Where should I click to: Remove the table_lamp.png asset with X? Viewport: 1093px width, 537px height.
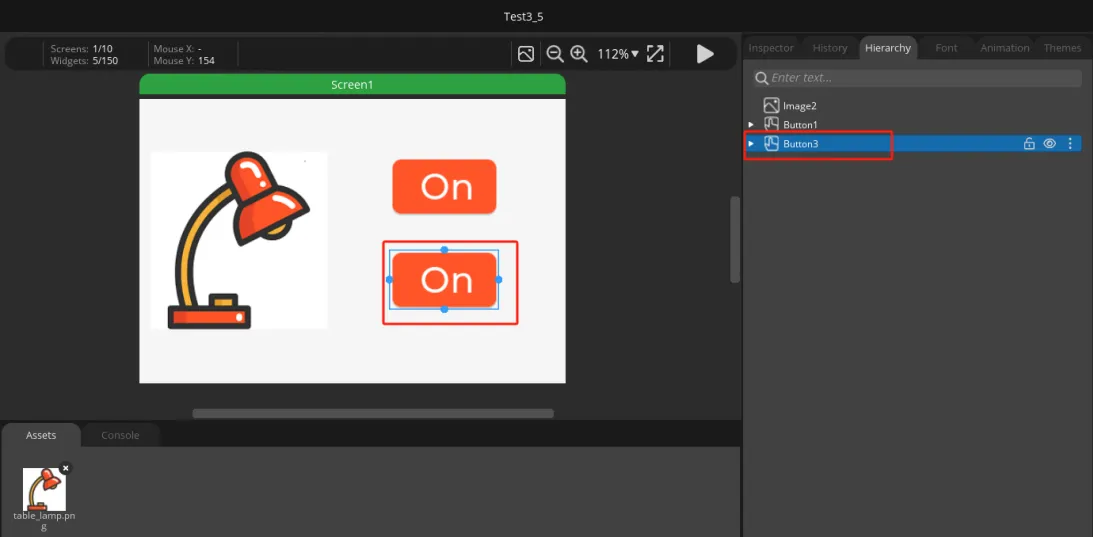pos(66,468)
